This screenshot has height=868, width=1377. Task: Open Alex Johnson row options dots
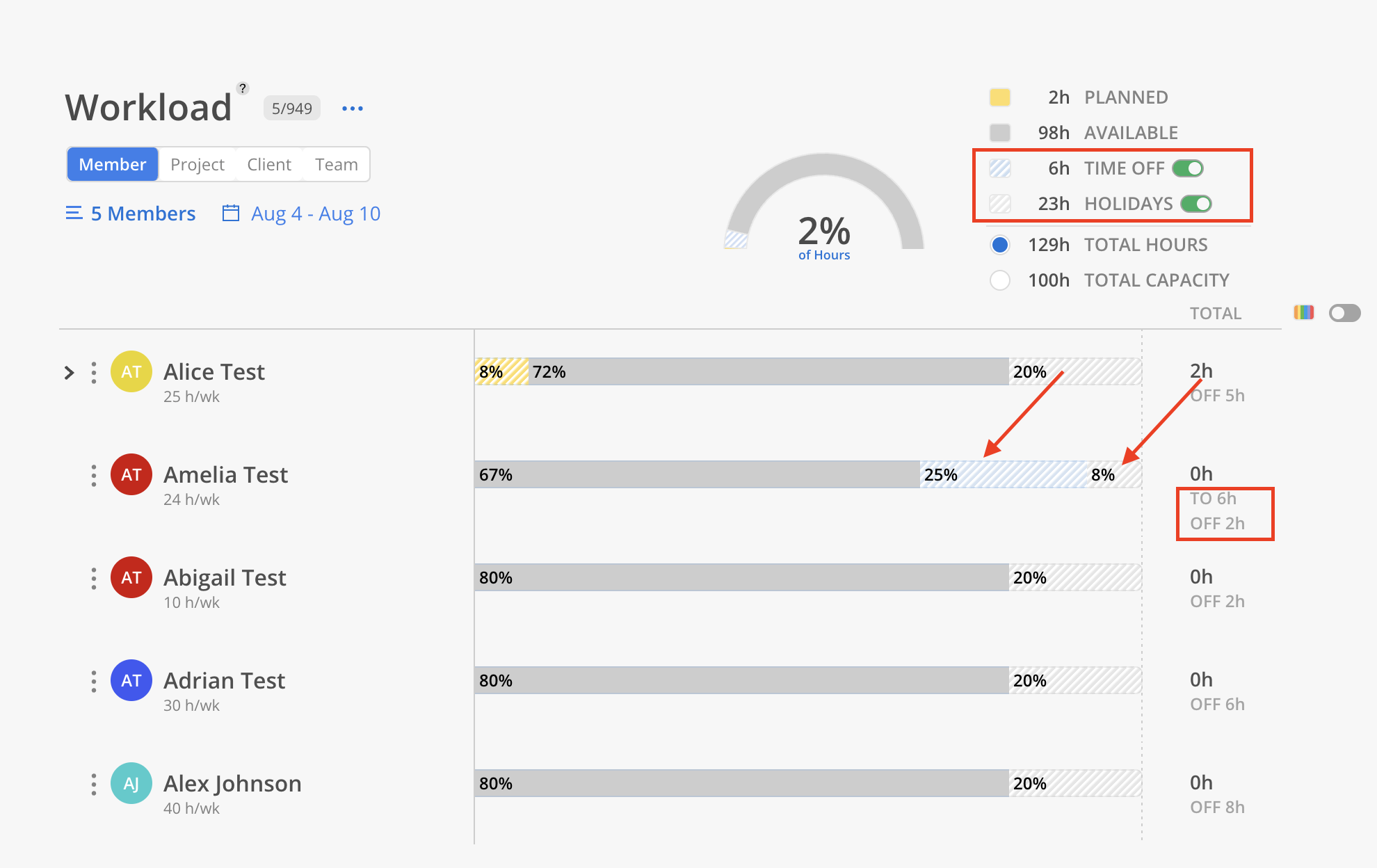pyautogui.click(x=94, y=785)
